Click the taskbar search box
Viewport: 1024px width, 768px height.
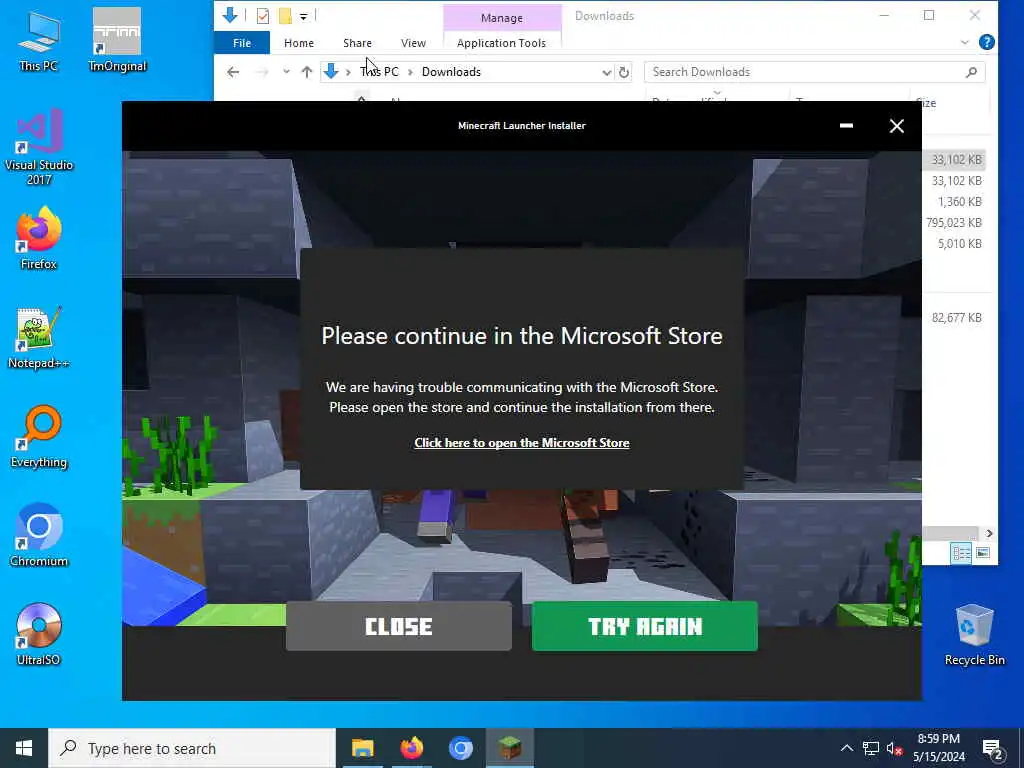click(x=192, y=748)
